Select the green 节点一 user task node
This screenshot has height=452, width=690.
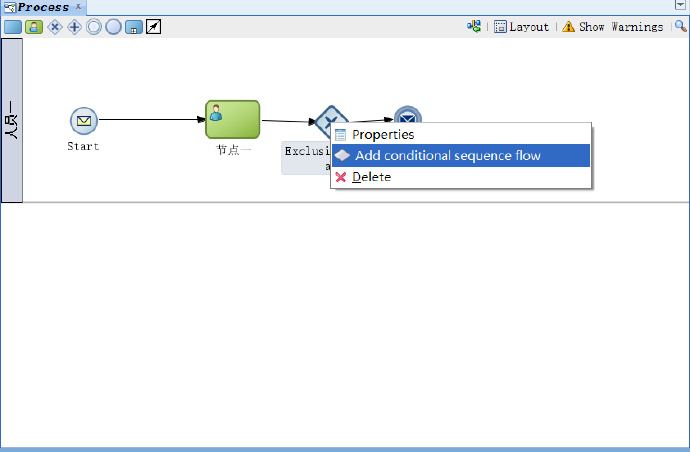coord(233,119)
